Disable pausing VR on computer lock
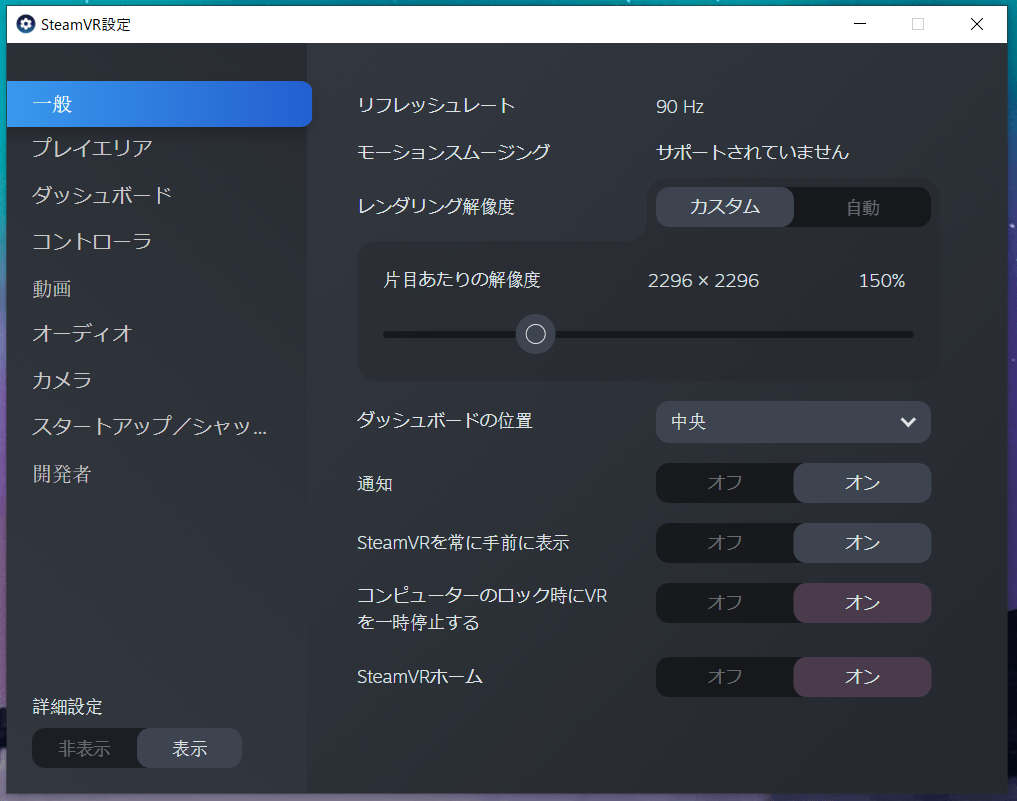Screen dimensions: 1017x801 point(724,603)
